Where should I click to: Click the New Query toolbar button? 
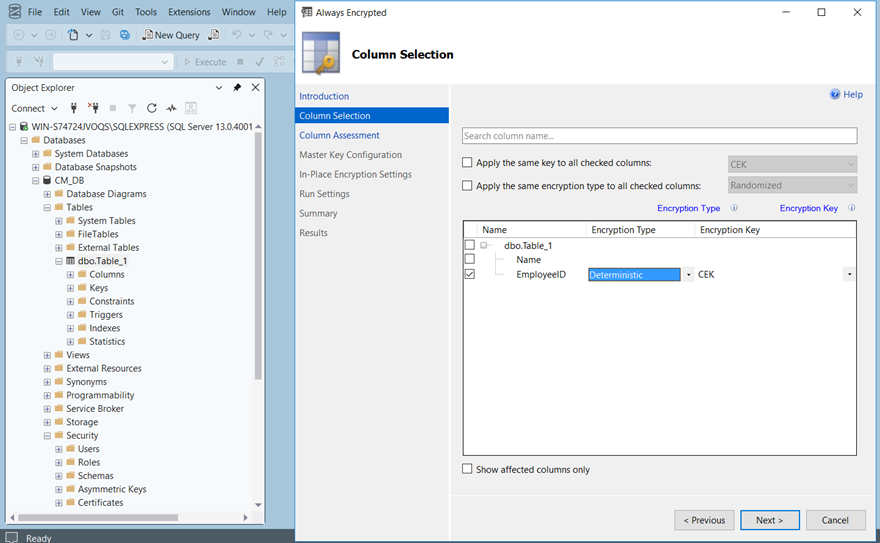click(x=171, y=35)
